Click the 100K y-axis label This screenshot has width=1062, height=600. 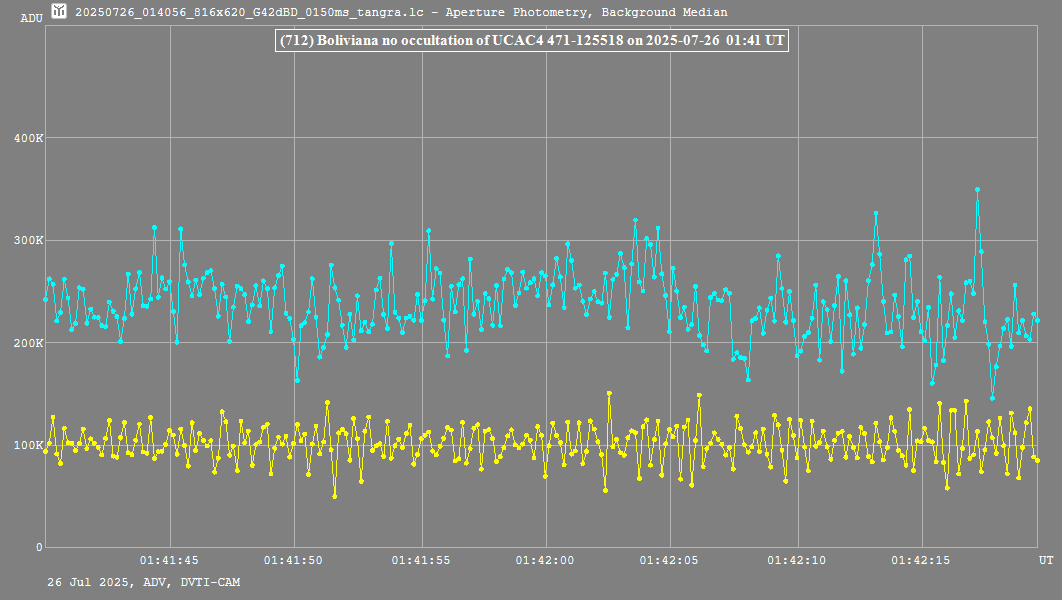point(28,445)
